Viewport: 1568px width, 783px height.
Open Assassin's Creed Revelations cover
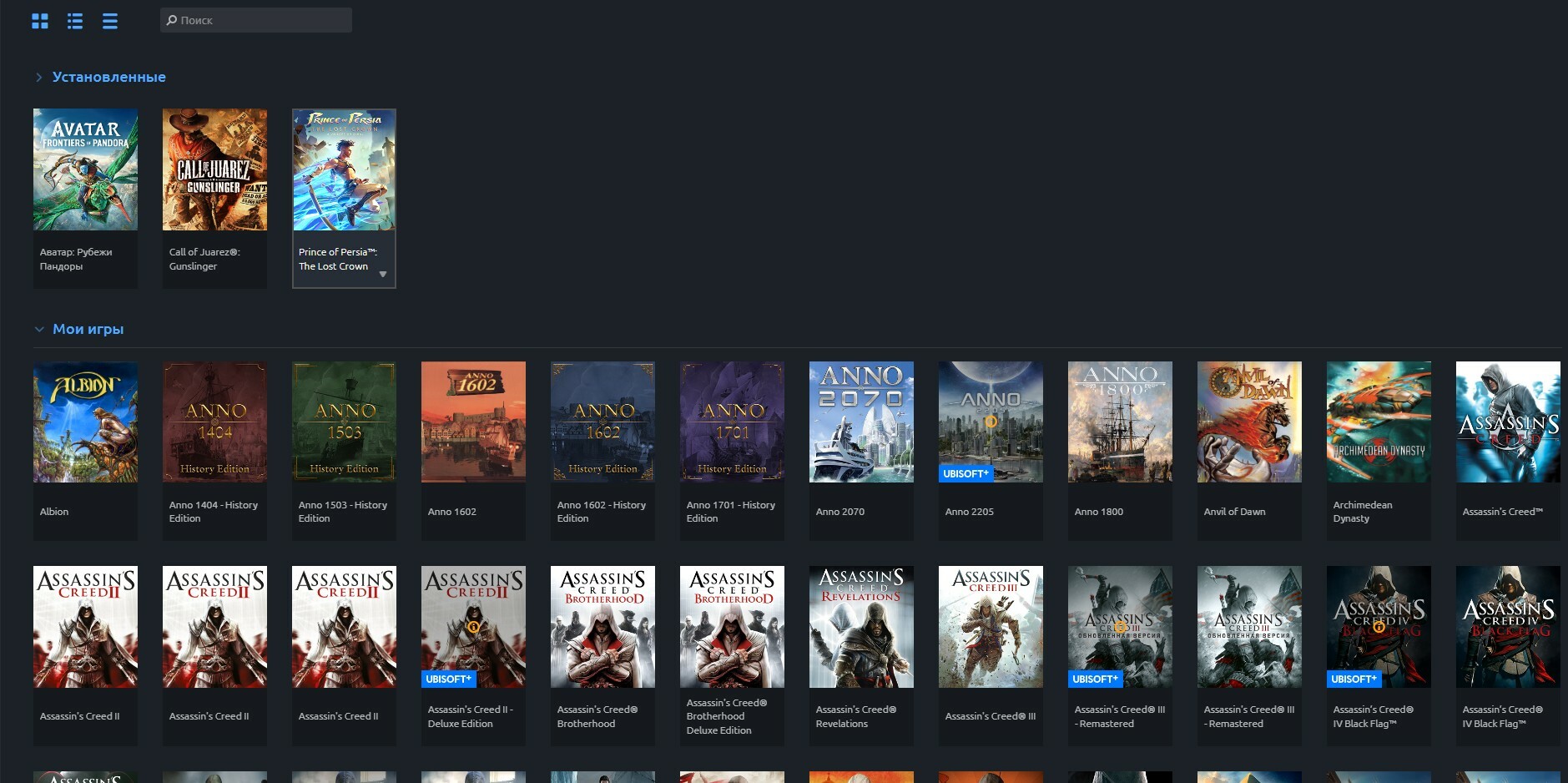(861, 627)
